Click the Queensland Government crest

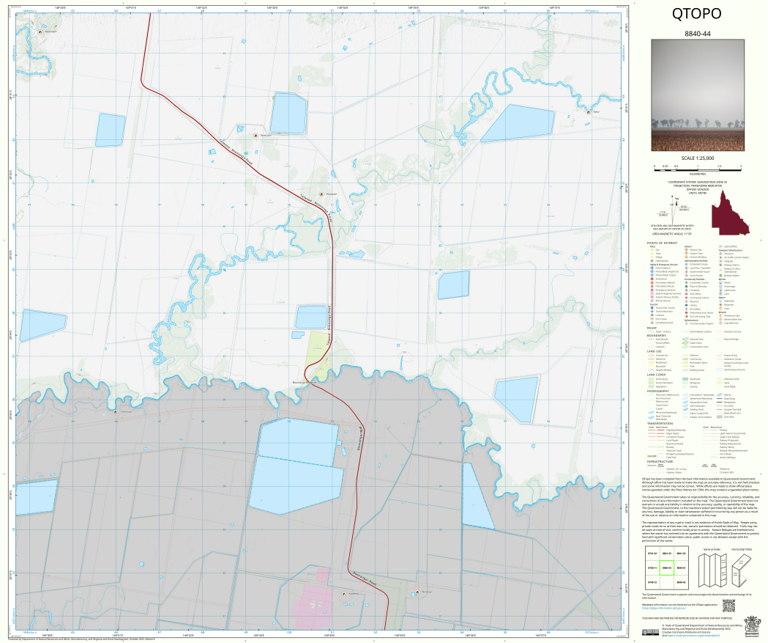click(751, 626)
